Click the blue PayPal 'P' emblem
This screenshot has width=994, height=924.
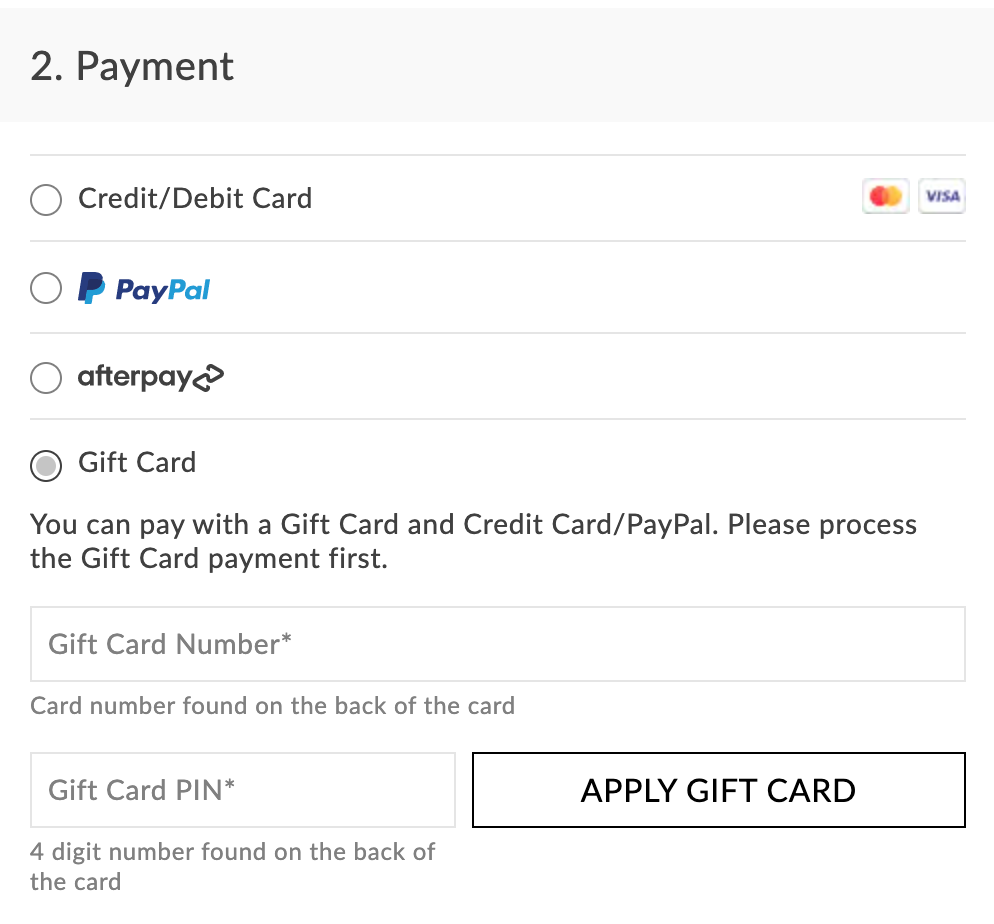click(x=91, y=288)
